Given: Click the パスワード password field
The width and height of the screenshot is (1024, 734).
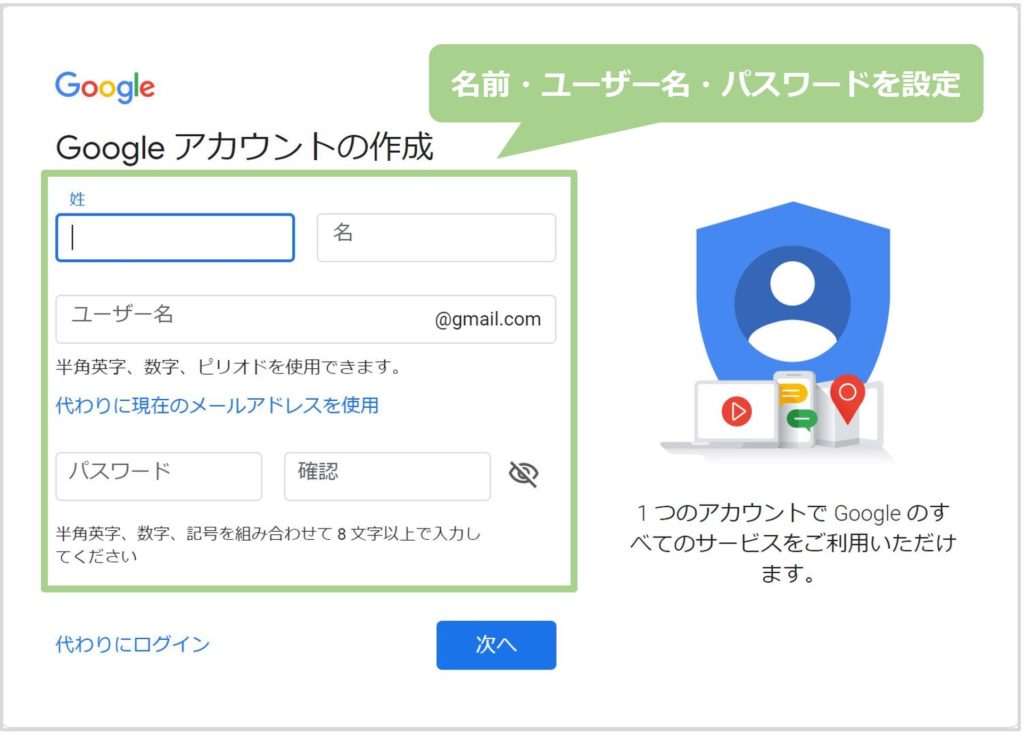Looking at the screenshot, I should (159, 477).
